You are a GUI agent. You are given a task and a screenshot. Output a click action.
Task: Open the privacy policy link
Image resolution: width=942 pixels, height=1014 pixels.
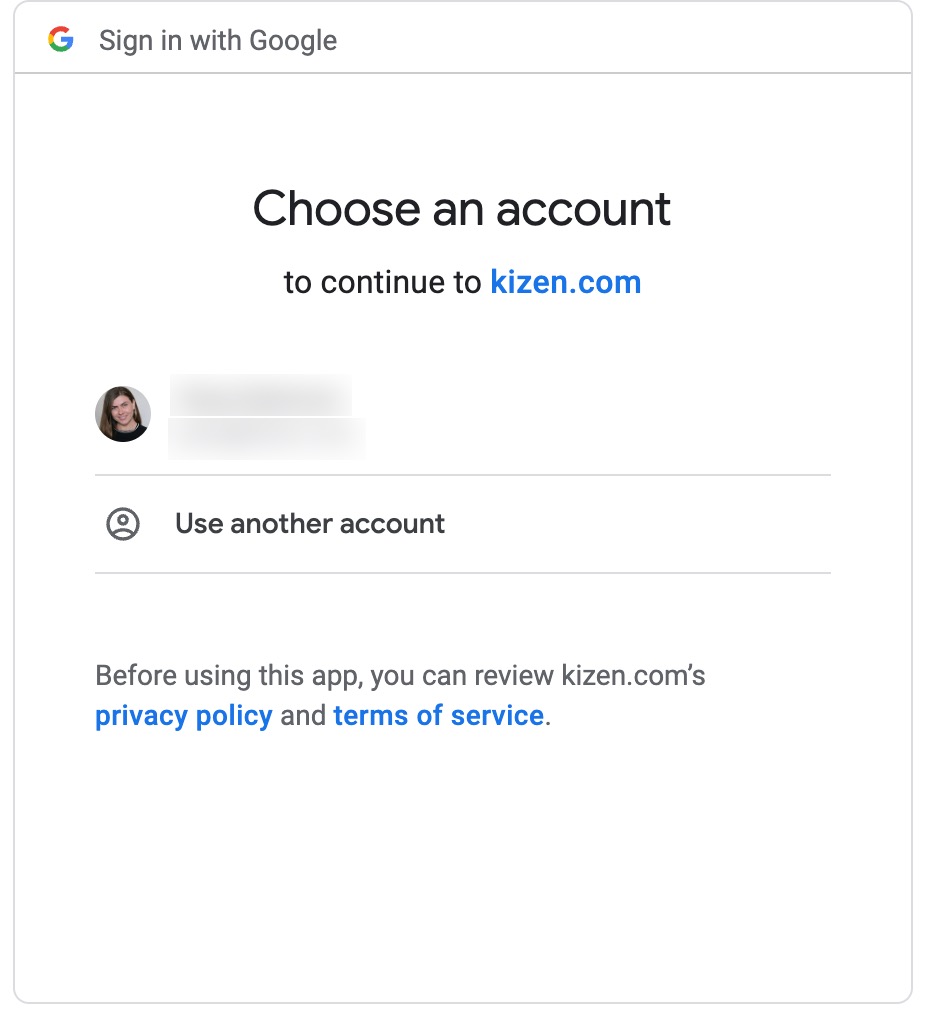pyautogui.click(x=183, y=716)
